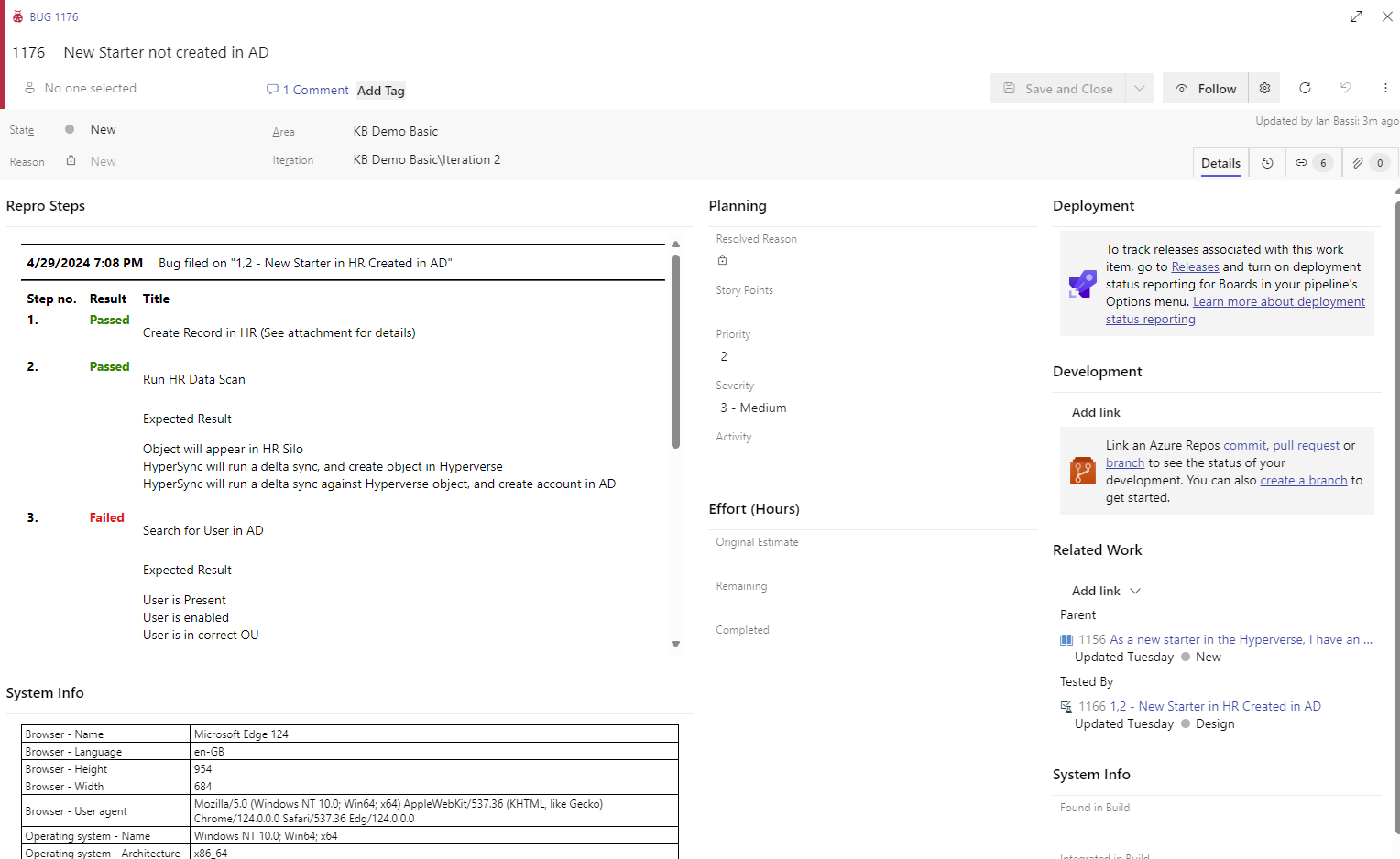Screen dimensions: 1400x859
Task: Open the work item history clock icon
Action: click(1266, 162)
